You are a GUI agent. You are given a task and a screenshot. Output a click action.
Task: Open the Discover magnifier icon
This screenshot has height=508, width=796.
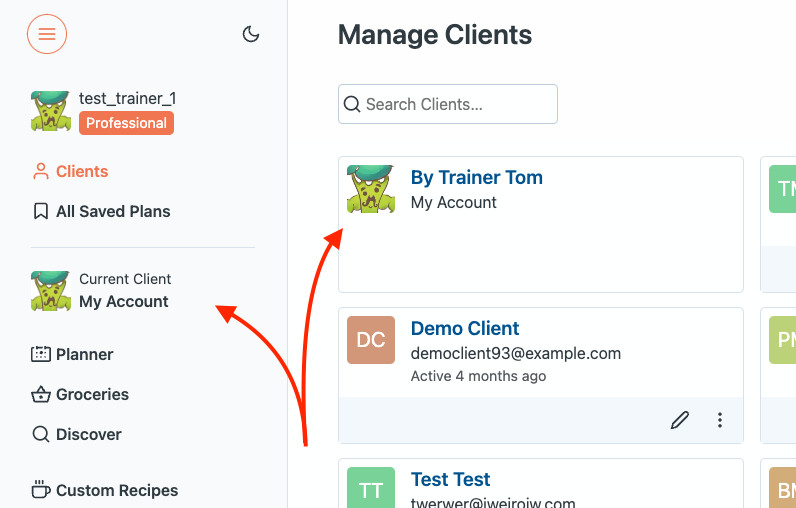pyautogui.click(x=41, y=435)
